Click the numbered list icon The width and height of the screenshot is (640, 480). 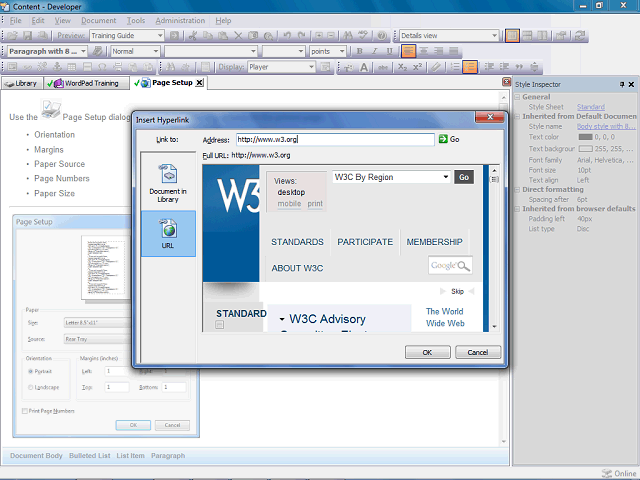pos(455,67)
